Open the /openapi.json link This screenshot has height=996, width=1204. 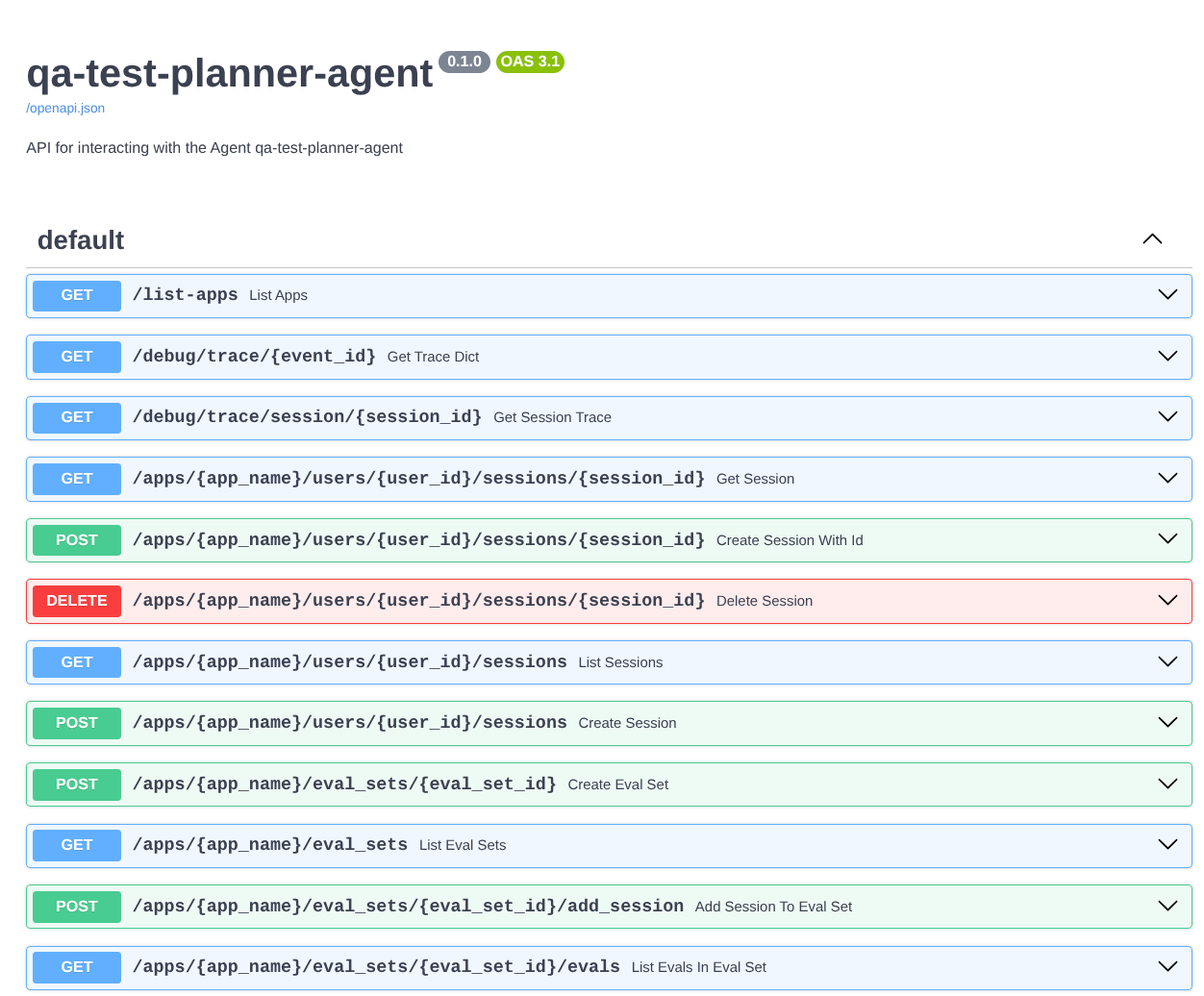click(x=65, y=109)
